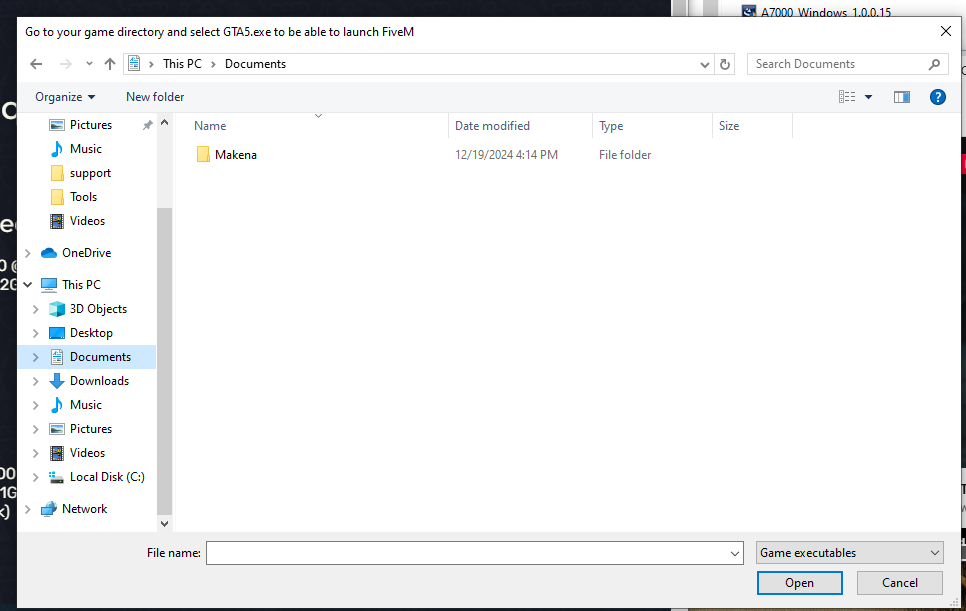966x611 pixels.
Task: Click the forward navigation arrow
Action: click(66, 64)
